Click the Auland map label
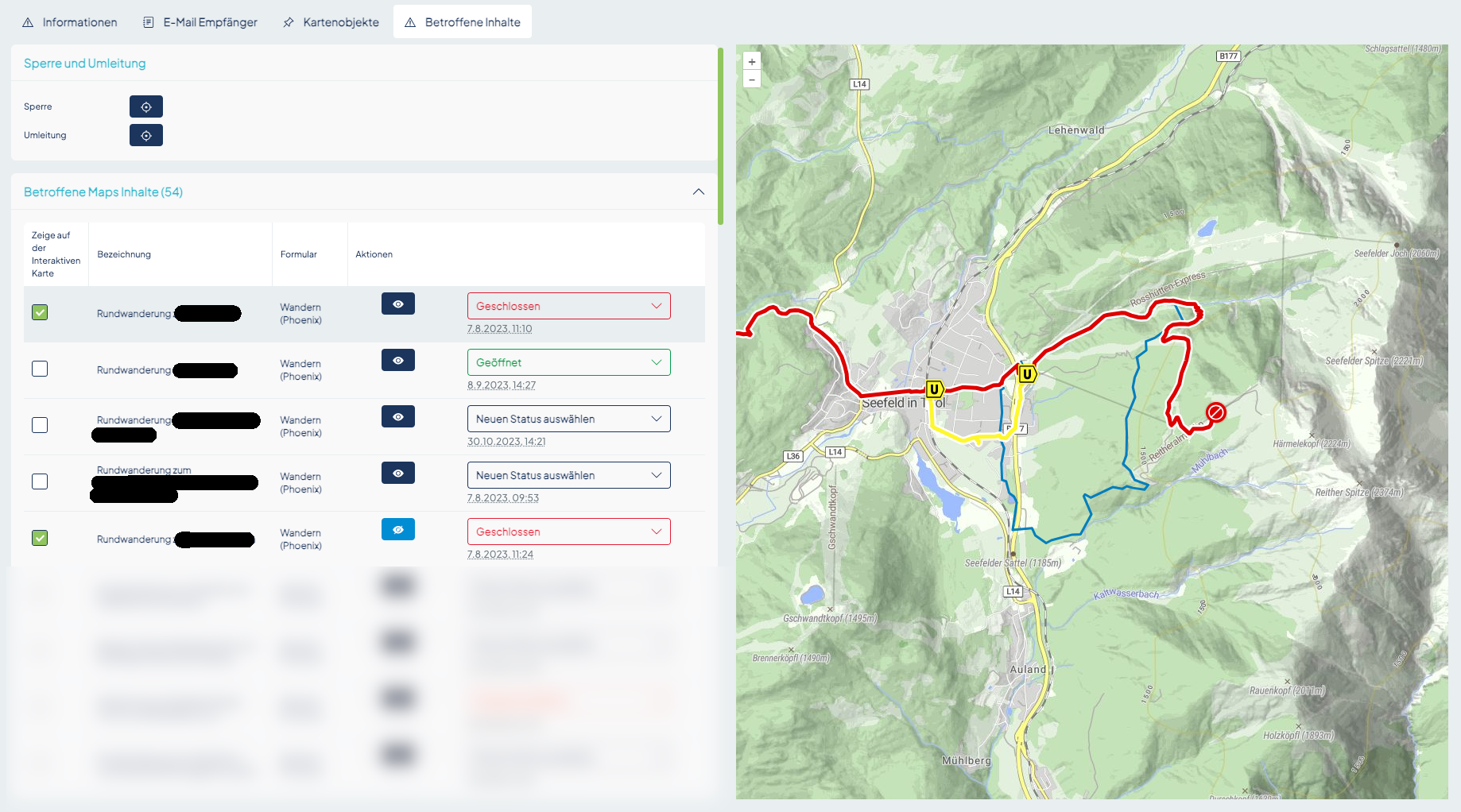1461x812 pixels. (x=1028, y=670)
